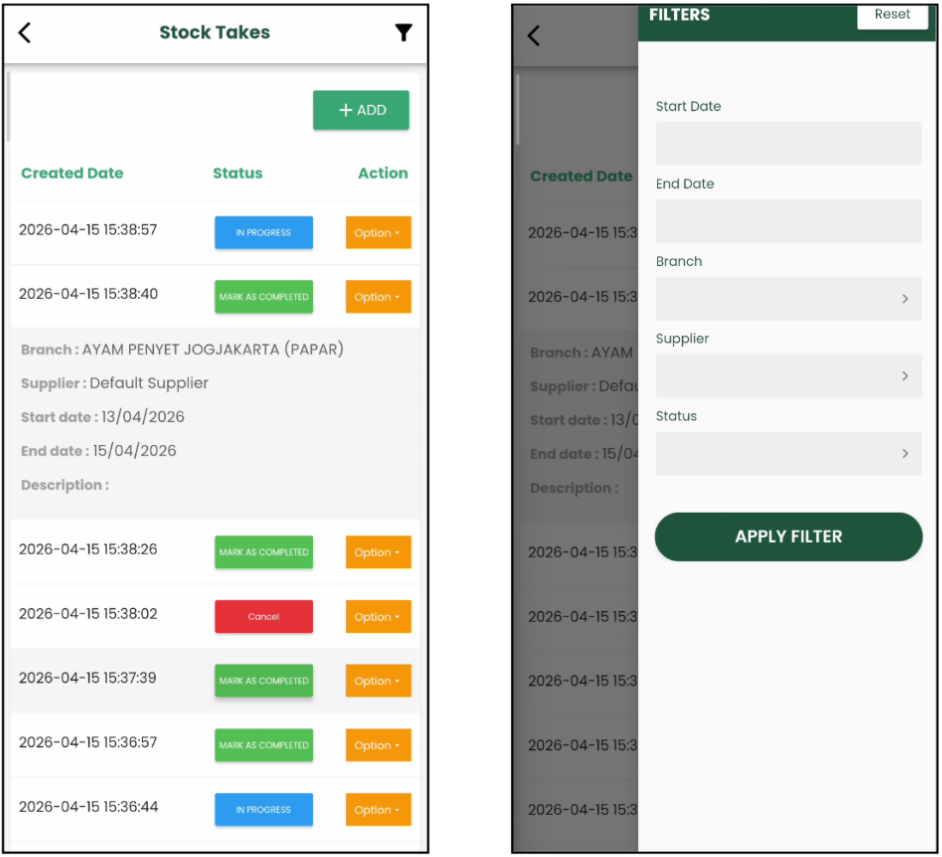Tap back arrow on Stock Takes header
Screen dimensions: 942x857
pos(26,33)
